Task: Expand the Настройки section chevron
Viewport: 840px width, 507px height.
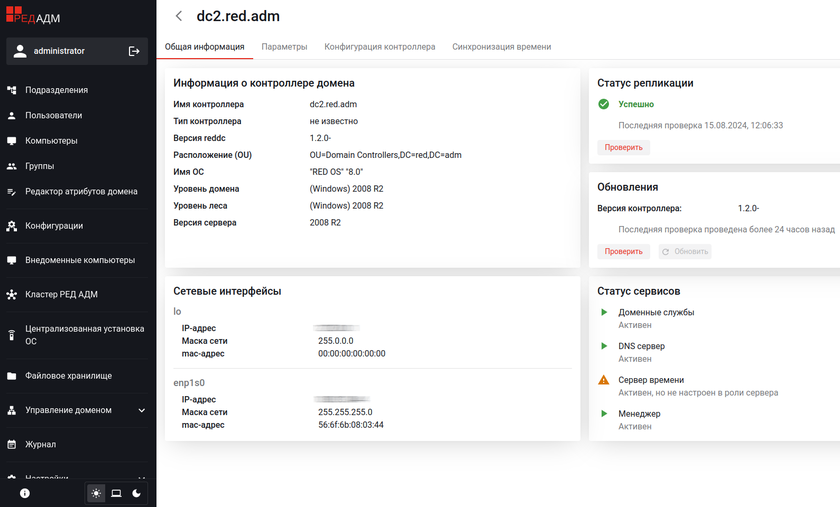Action: (x=142, y=478)
